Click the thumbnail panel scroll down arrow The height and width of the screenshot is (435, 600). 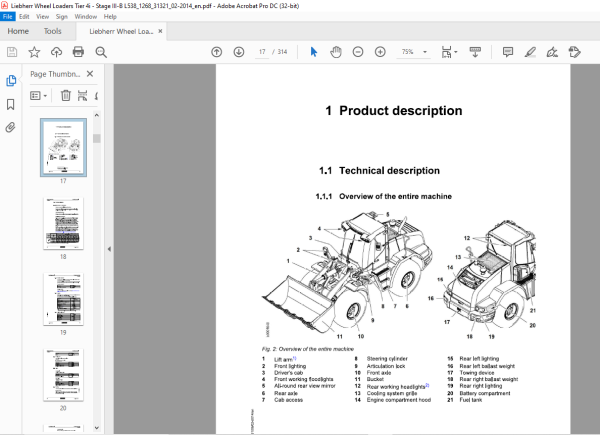pos(97,428)
